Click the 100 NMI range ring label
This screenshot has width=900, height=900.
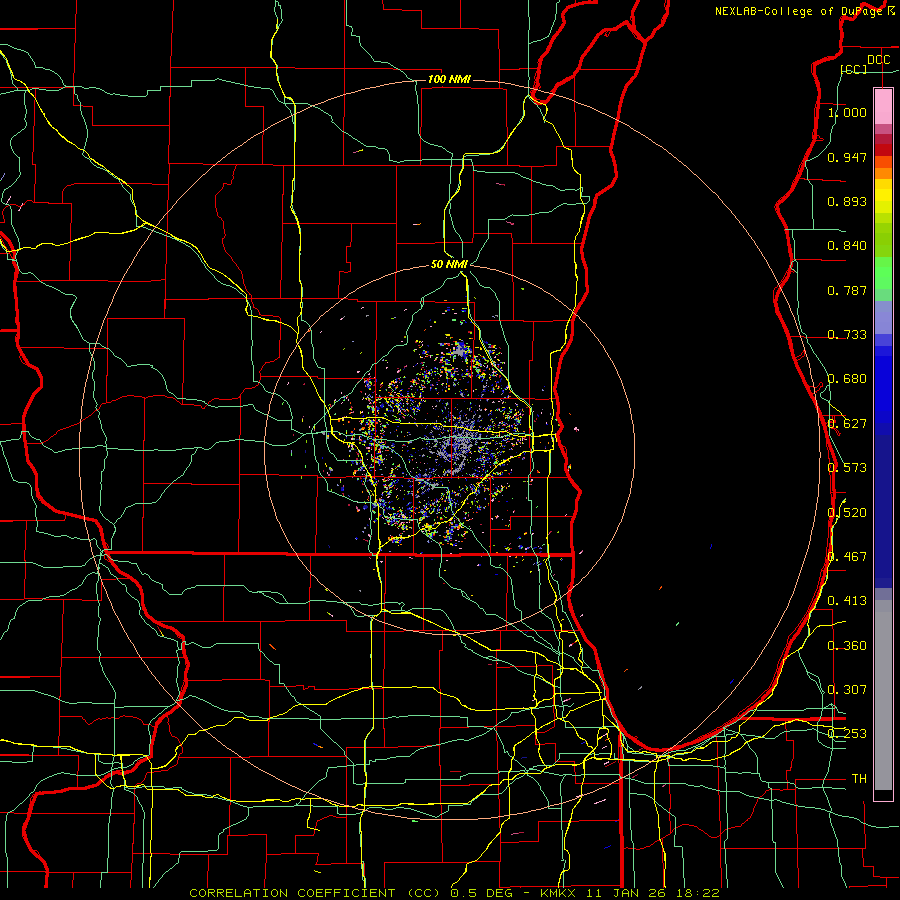tap(449, 79)
